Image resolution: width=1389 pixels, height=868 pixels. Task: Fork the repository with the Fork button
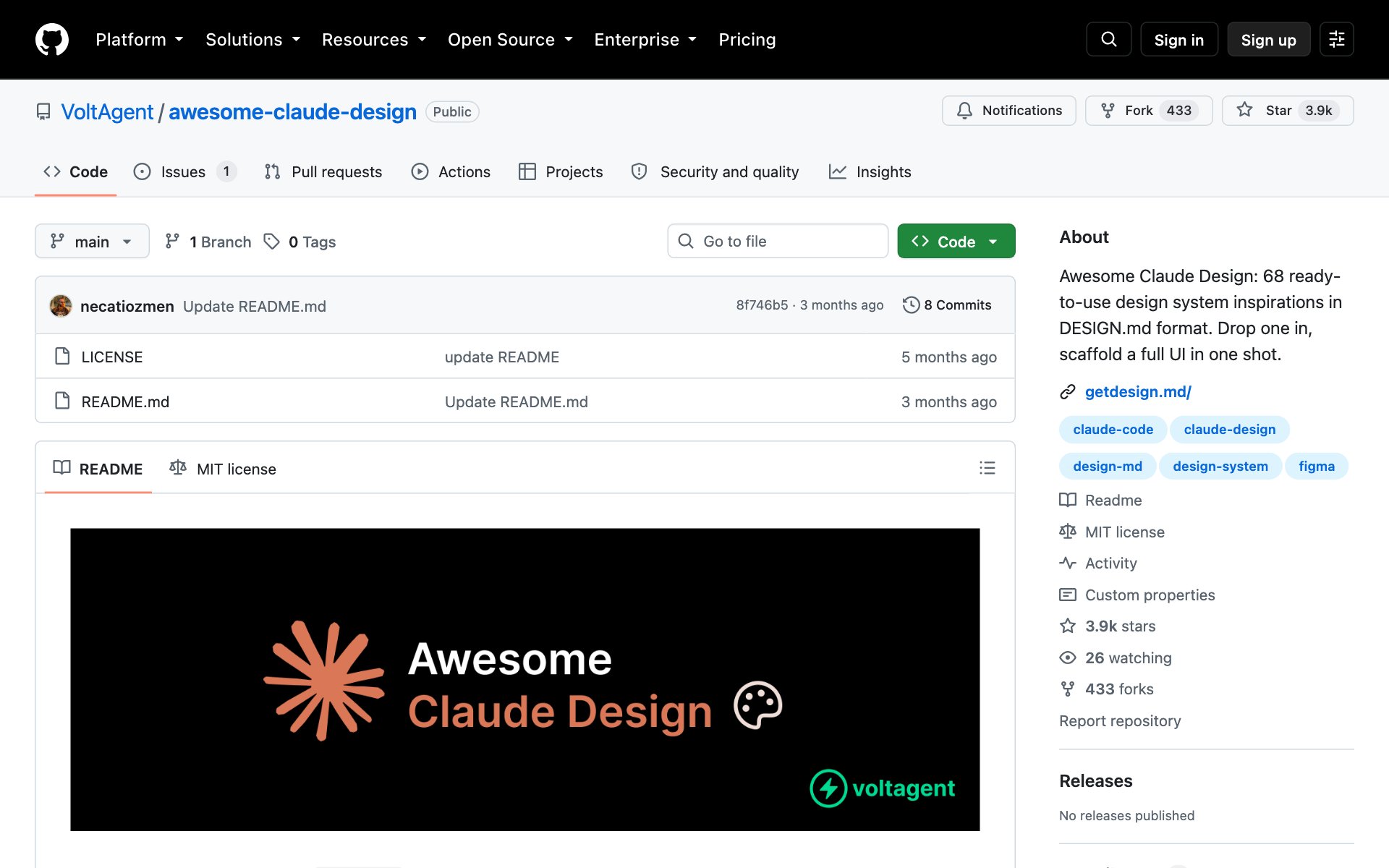pos(1148,111)
